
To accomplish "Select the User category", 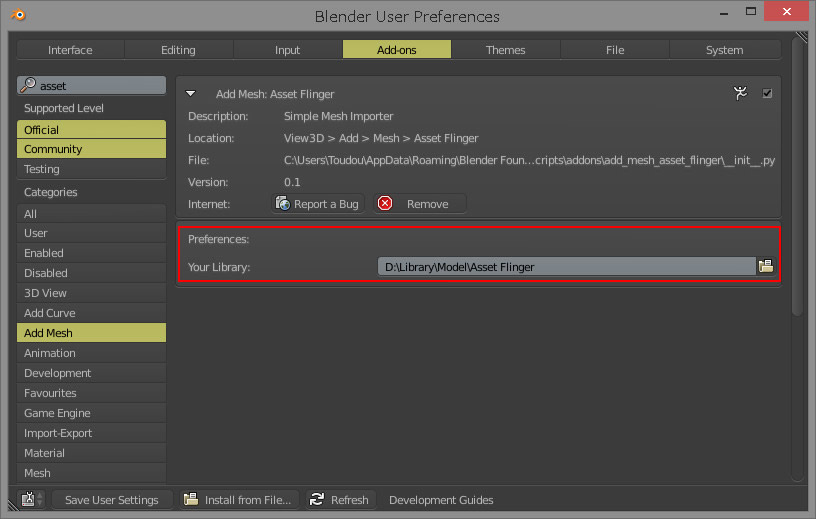I will click(92, 233).
